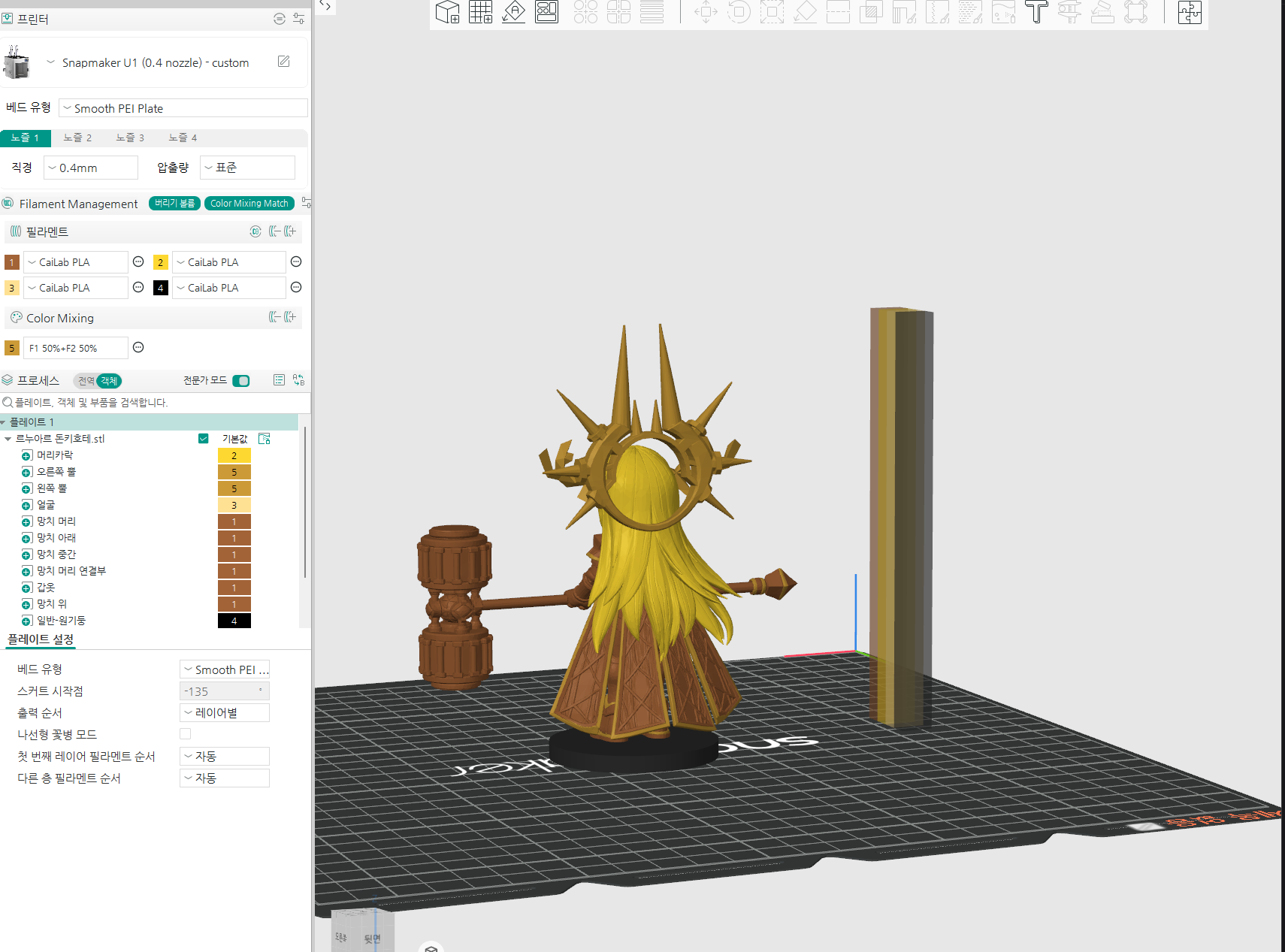This screenshot has height=952, width=1285.
Task: Click the Add plate grid icon
Action: point(480,12)
